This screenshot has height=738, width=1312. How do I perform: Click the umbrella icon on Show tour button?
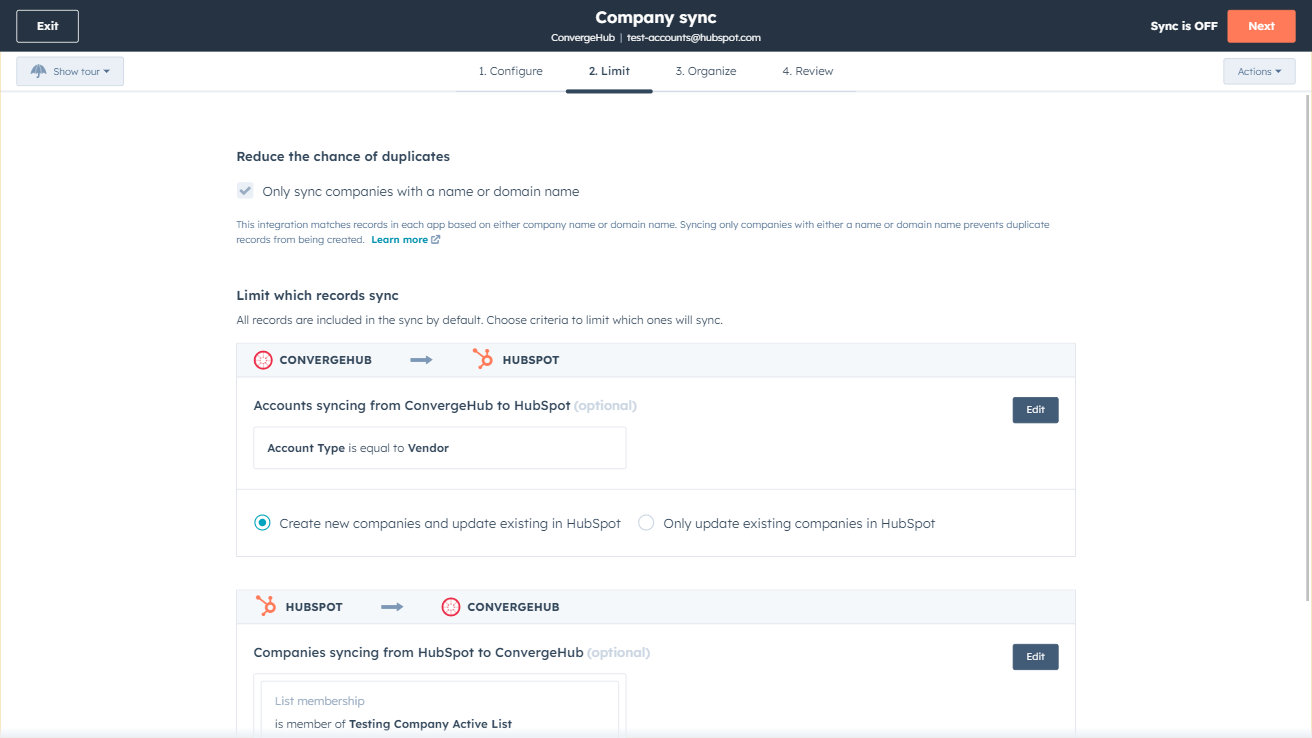click(38, 71)
